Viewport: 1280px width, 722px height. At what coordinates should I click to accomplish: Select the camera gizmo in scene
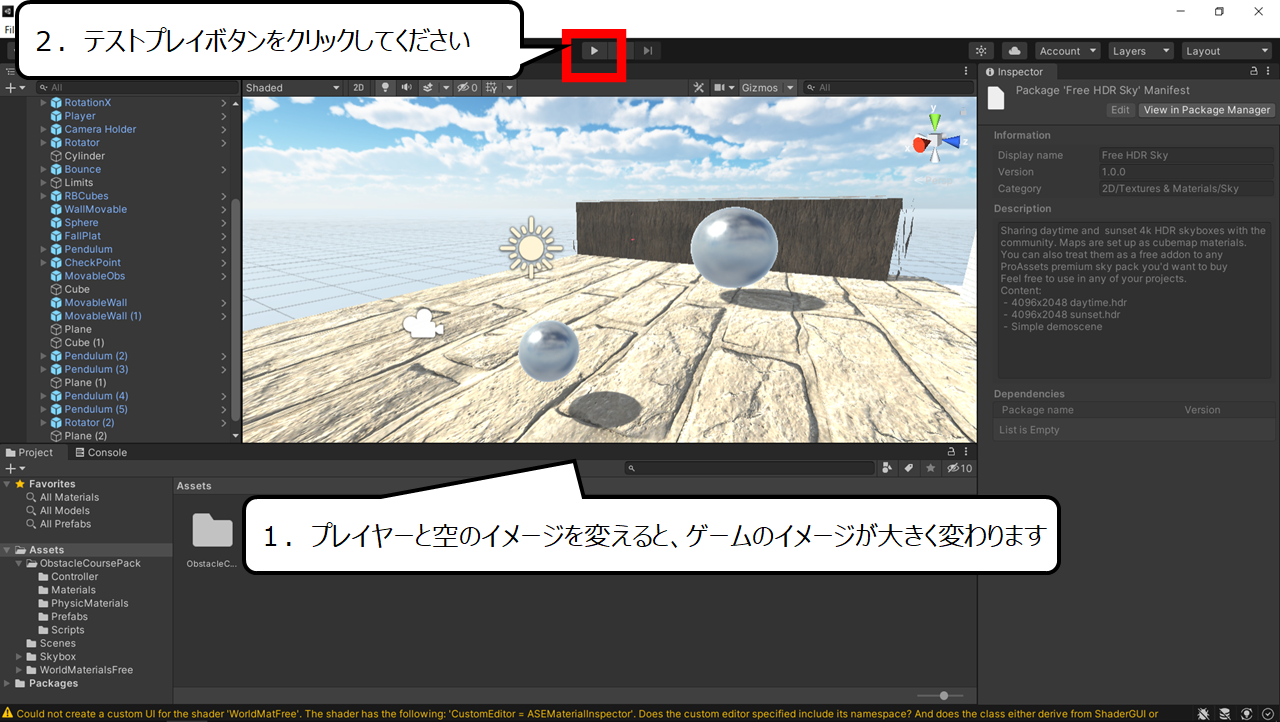click(x=424, y=324)
